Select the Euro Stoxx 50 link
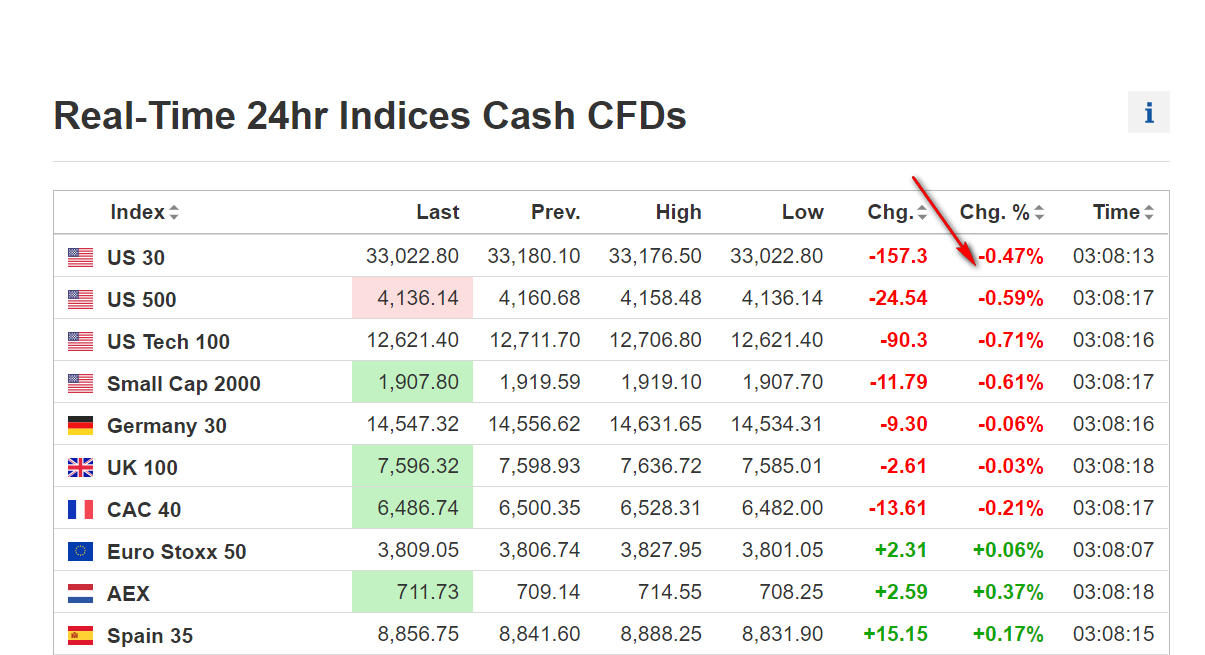Image resolution: width=1205 pixels, height=655 pixels. 177,552
